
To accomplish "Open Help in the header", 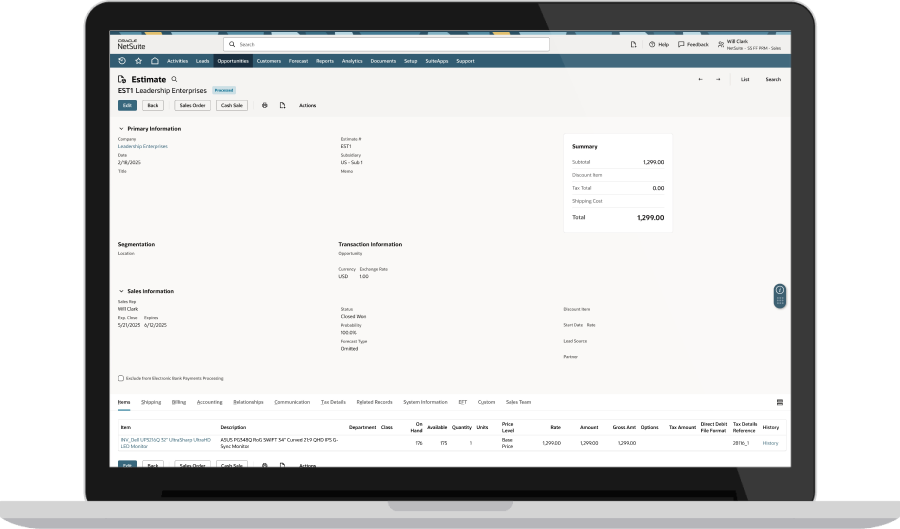I will point(659,44).
